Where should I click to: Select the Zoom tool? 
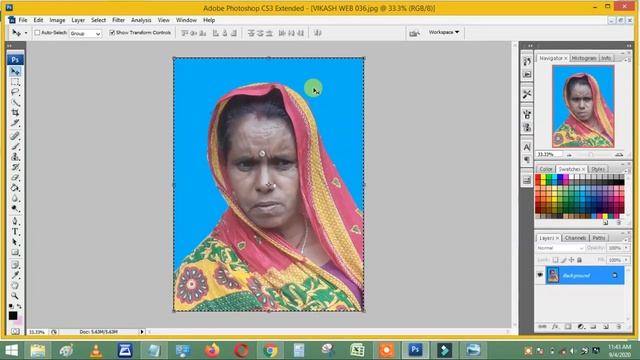coord(15,295)
